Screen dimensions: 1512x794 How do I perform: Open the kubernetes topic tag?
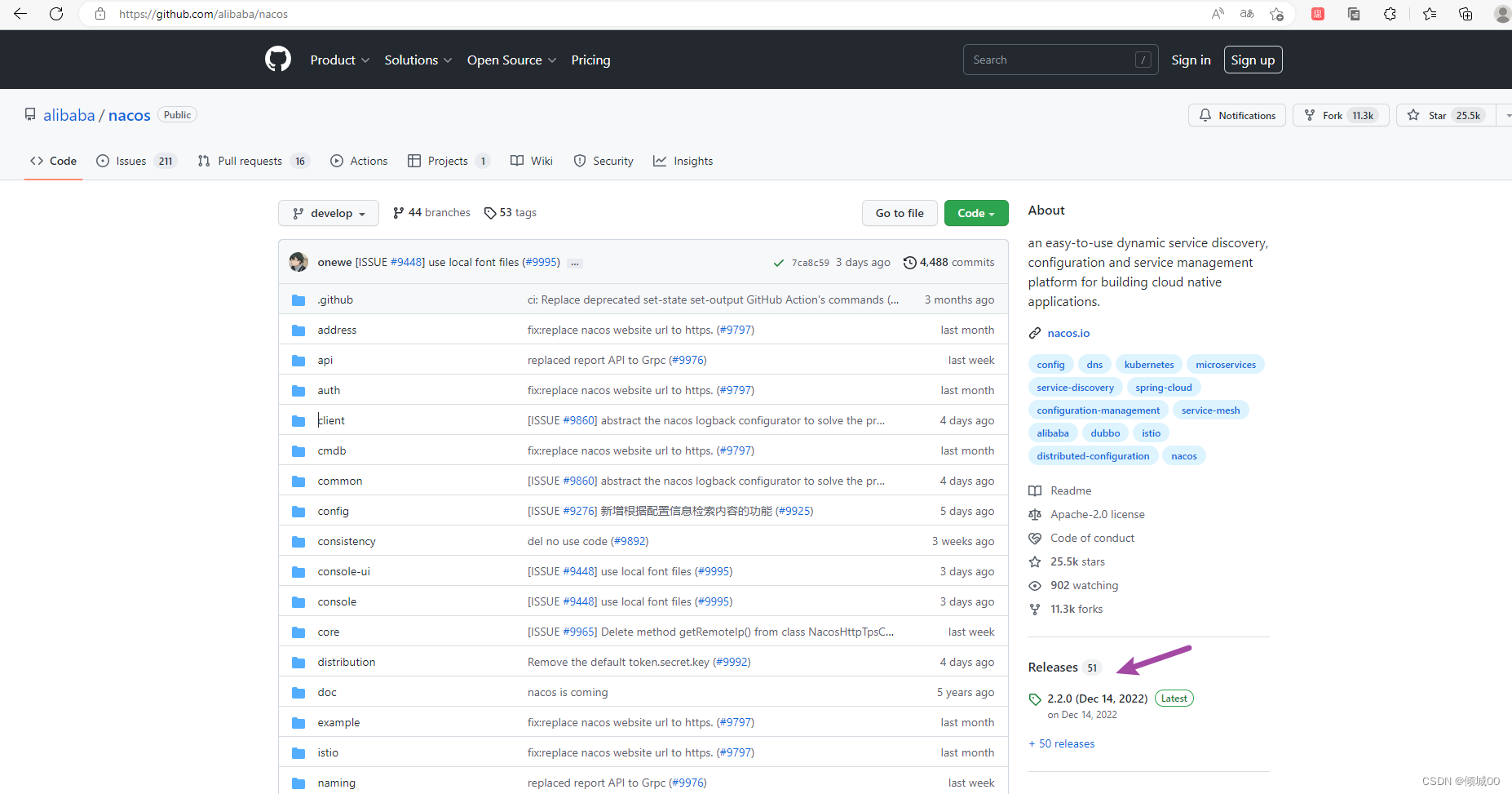tap(1149, 365)
